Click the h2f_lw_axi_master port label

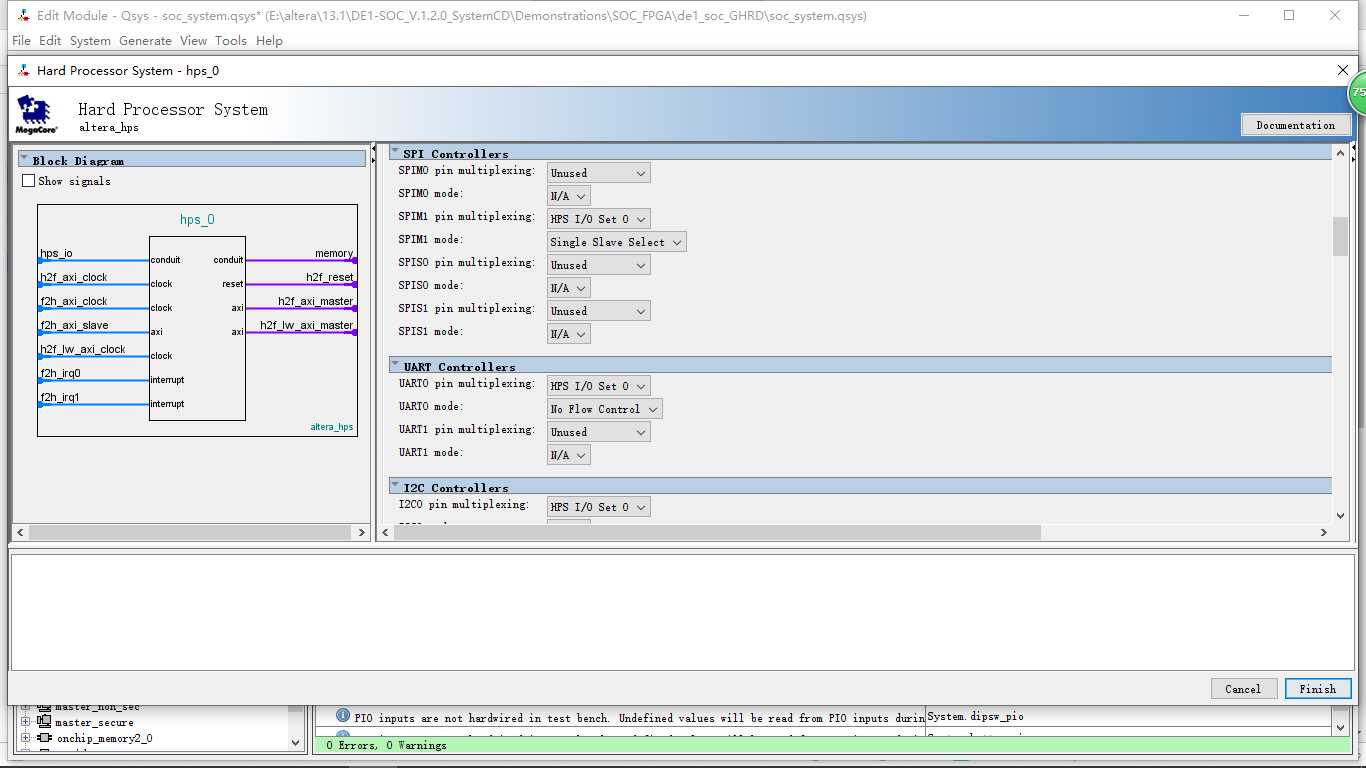[306, 325]
